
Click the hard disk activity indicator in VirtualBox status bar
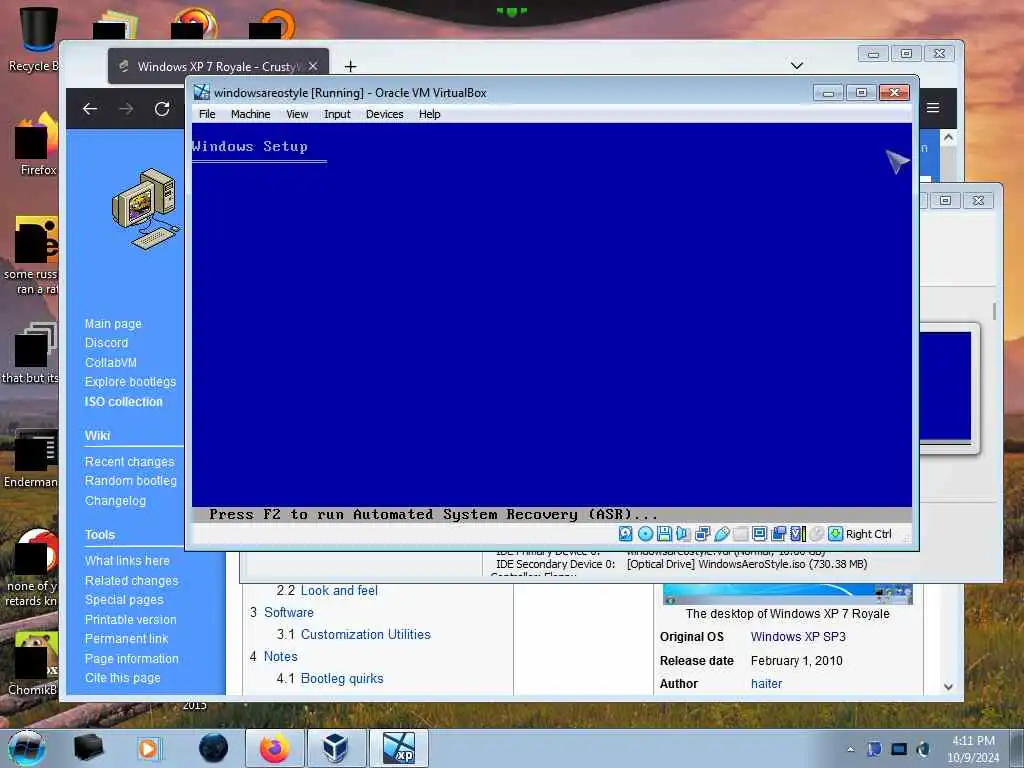(x=626, y=534)
